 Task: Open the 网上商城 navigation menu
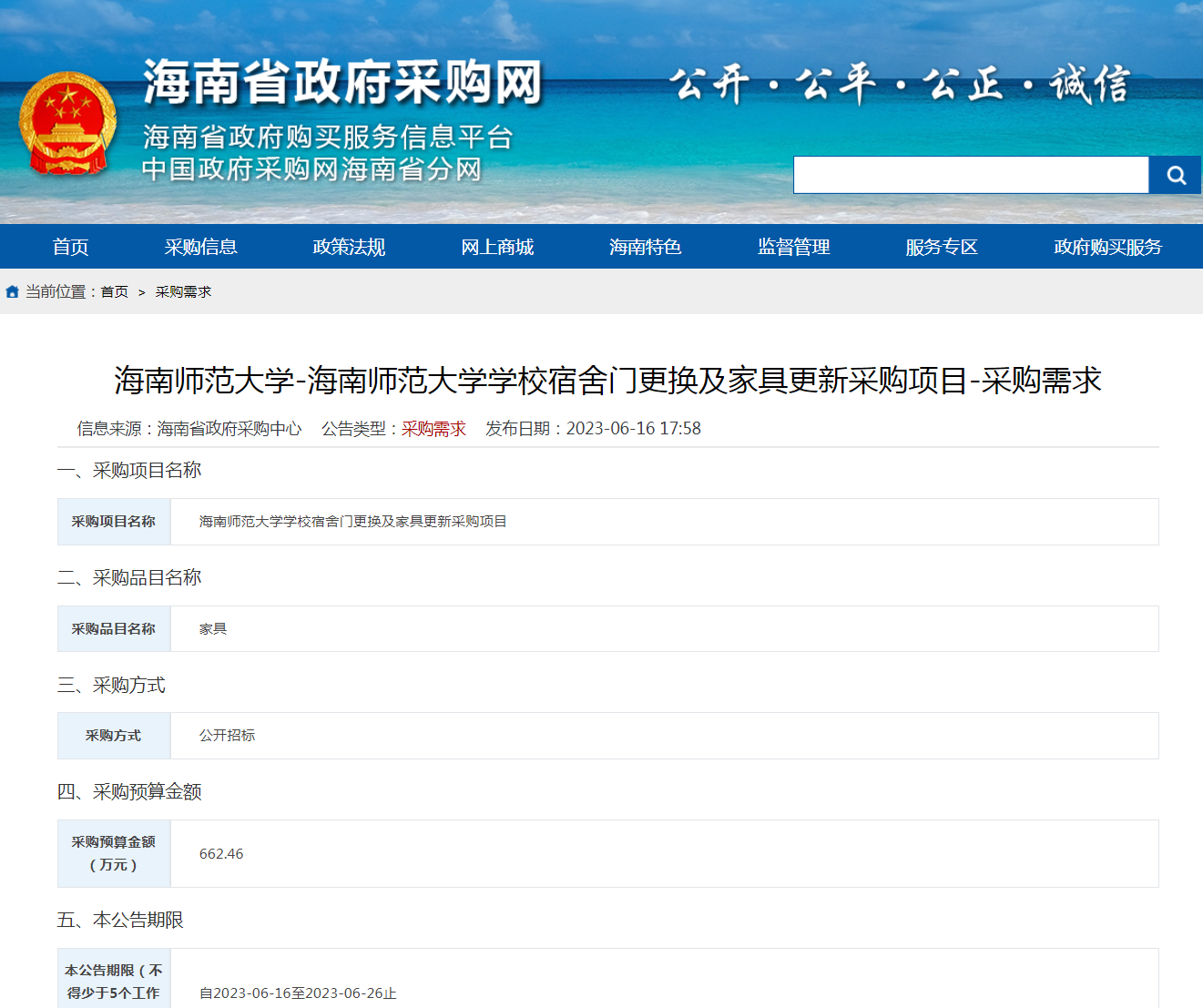coord(497,247)
